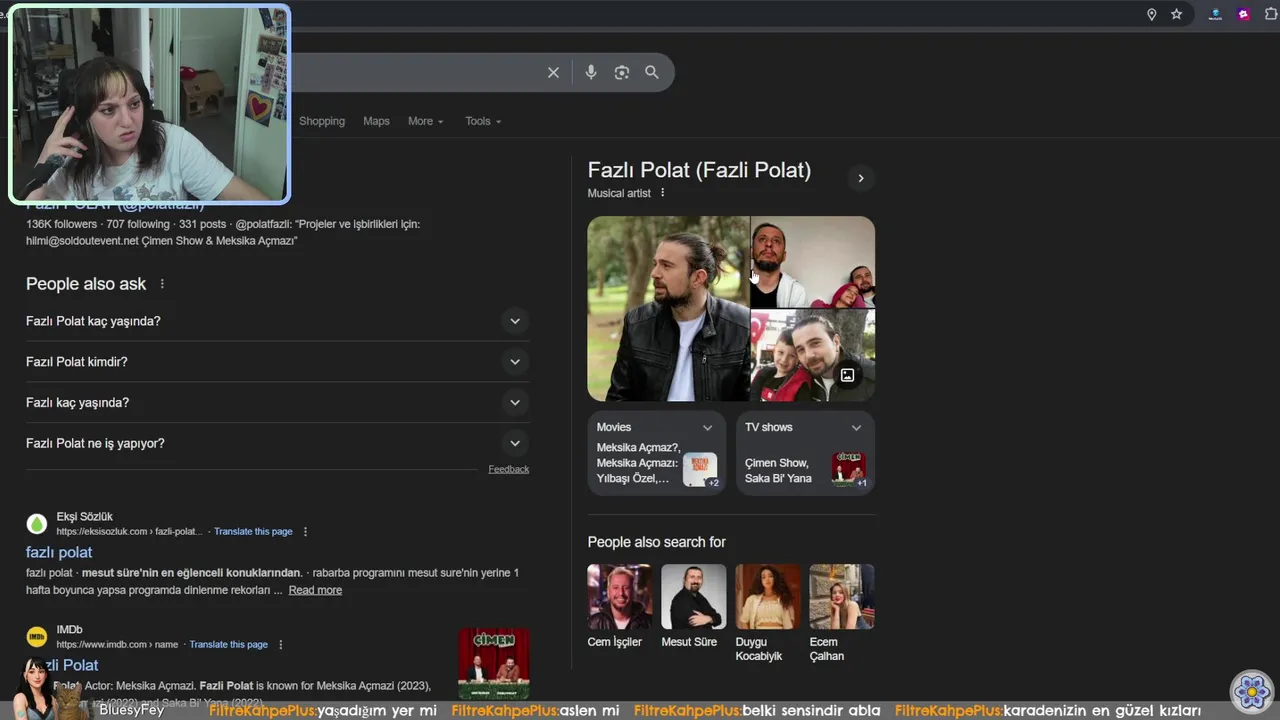Open three-dot menu of IMDb result
Image resolution: width=1280 pixels, height=720 pixels.
click(x=280, y=645)
